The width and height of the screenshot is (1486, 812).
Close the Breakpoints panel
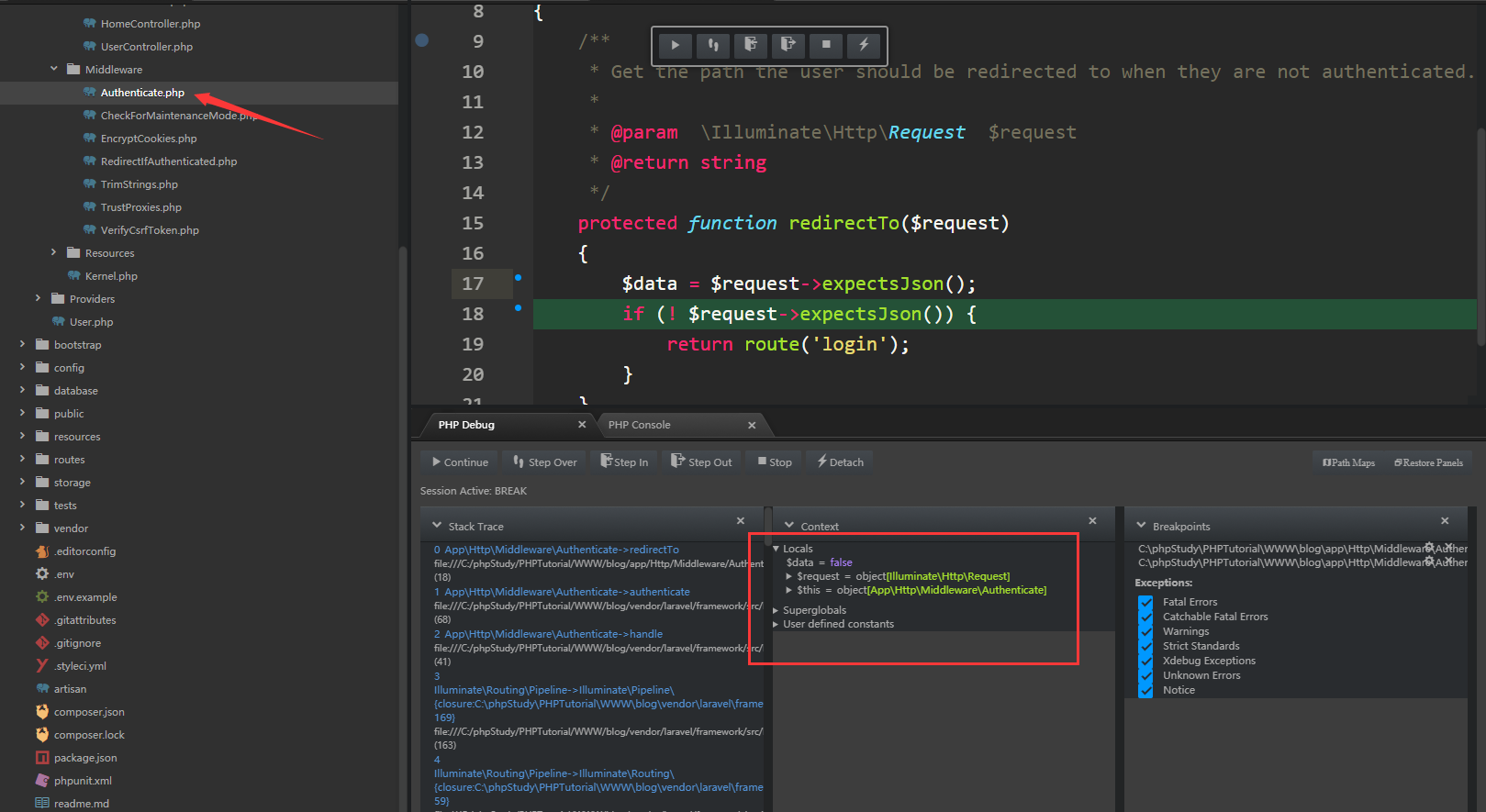coord(1445,521)
